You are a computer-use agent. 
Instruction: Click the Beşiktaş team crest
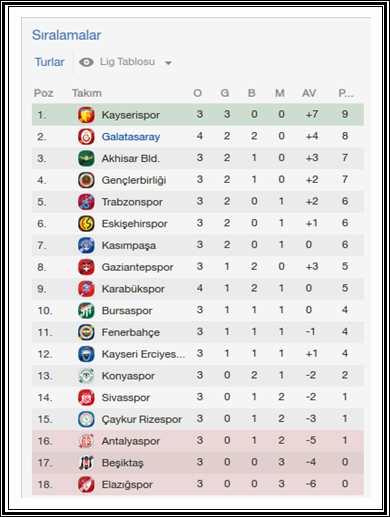point(86,463)
